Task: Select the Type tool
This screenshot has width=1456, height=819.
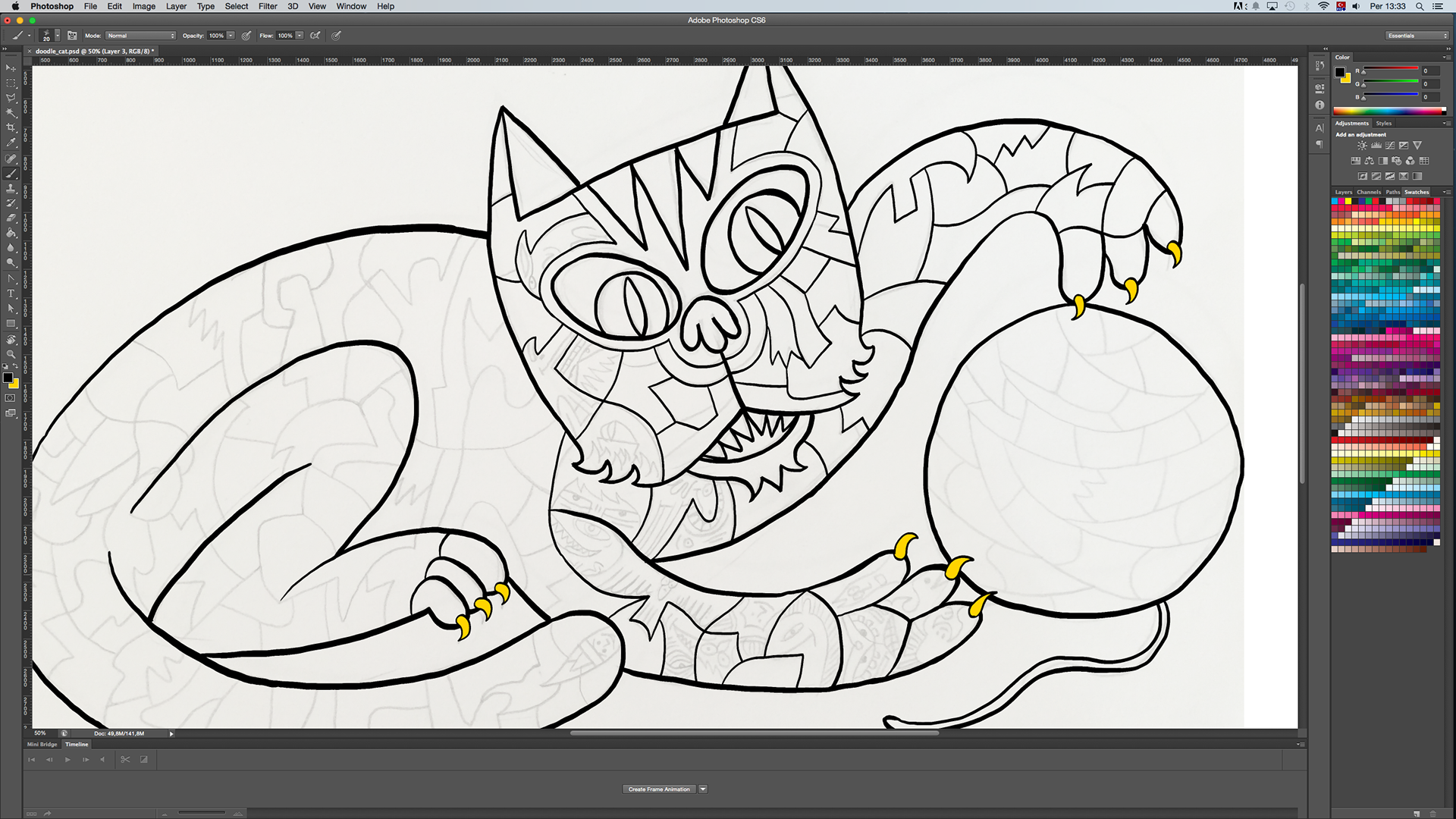Action: (11, 293)
